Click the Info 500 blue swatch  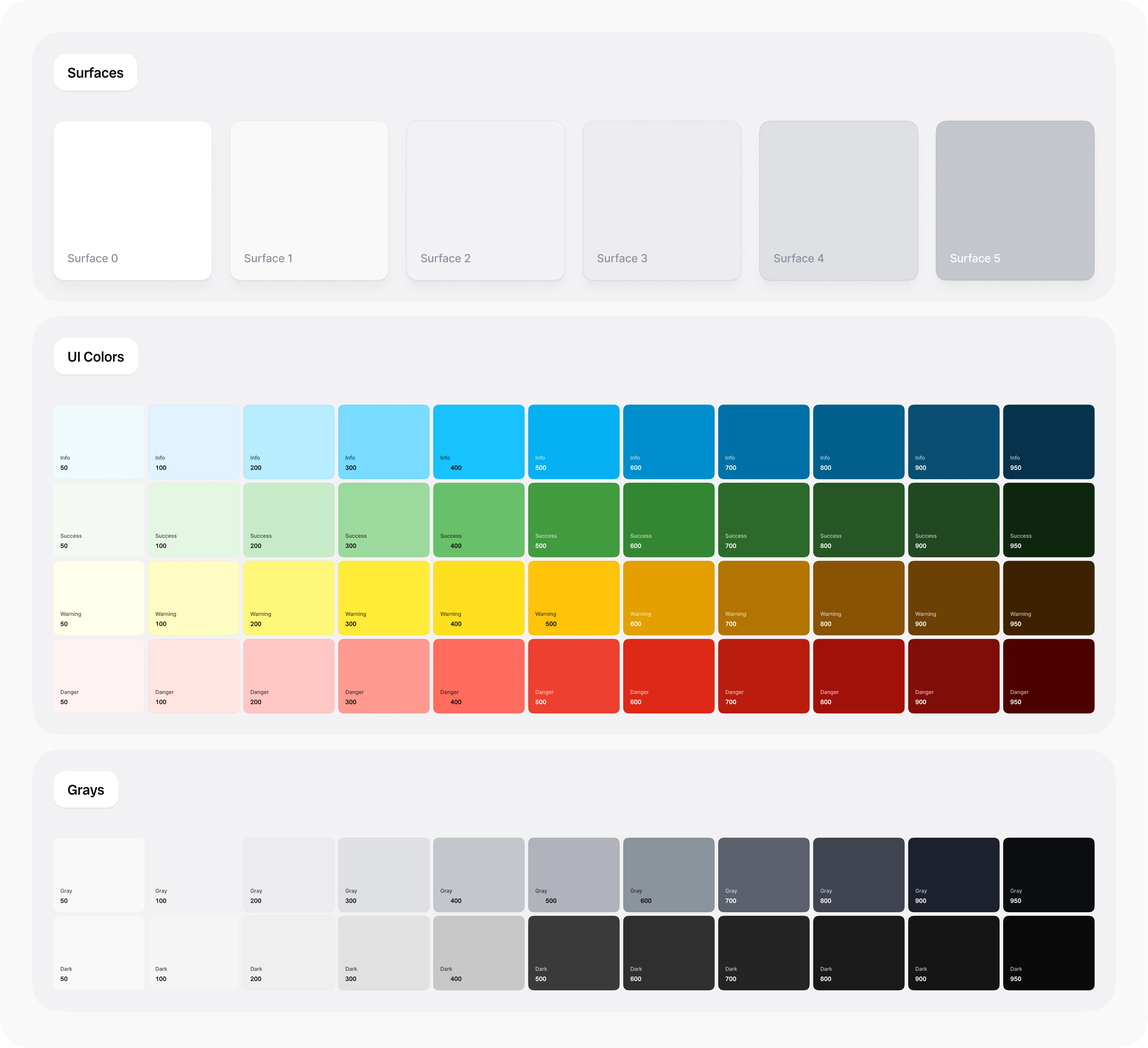574,441
